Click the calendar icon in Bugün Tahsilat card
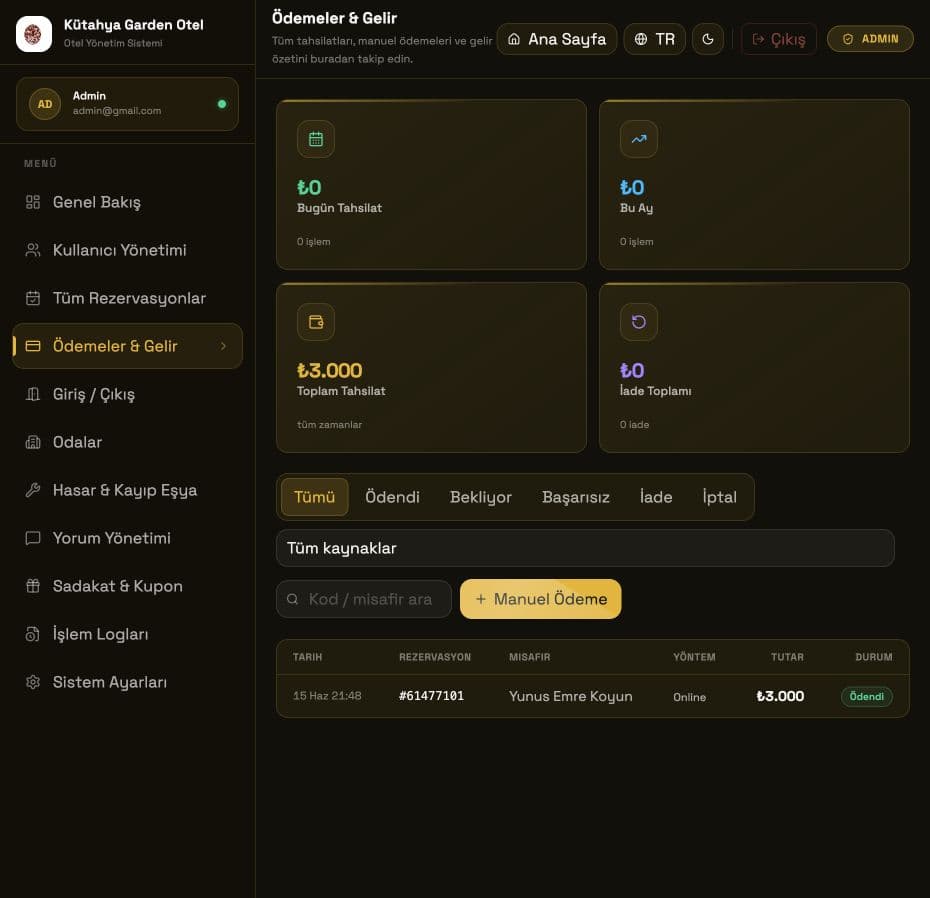 pyautogui.click(x=316, y=139)
